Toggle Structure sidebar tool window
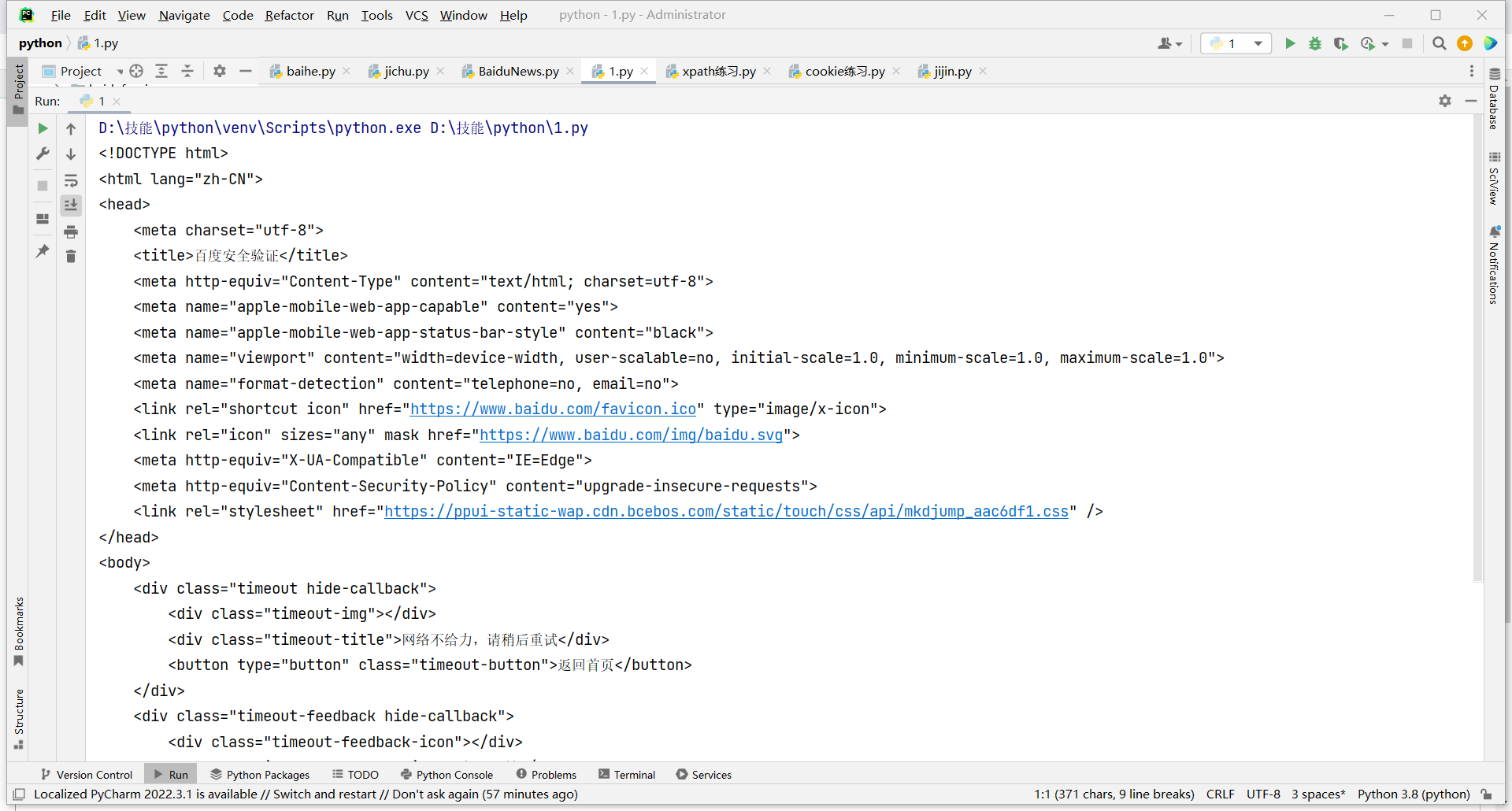1512x811 pixels. [x=18, y=719]
